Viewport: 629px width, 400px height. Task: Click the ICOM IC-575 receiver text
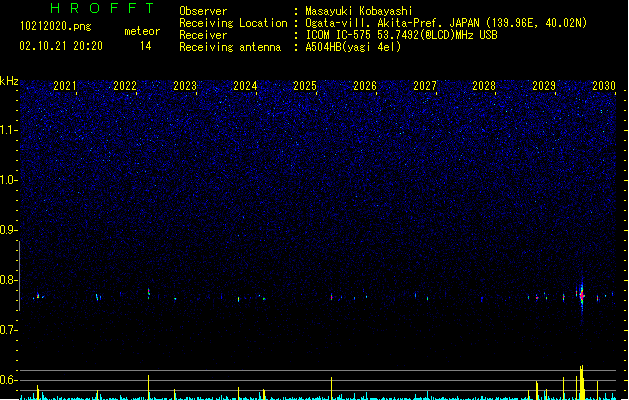[x=401, y=35]
